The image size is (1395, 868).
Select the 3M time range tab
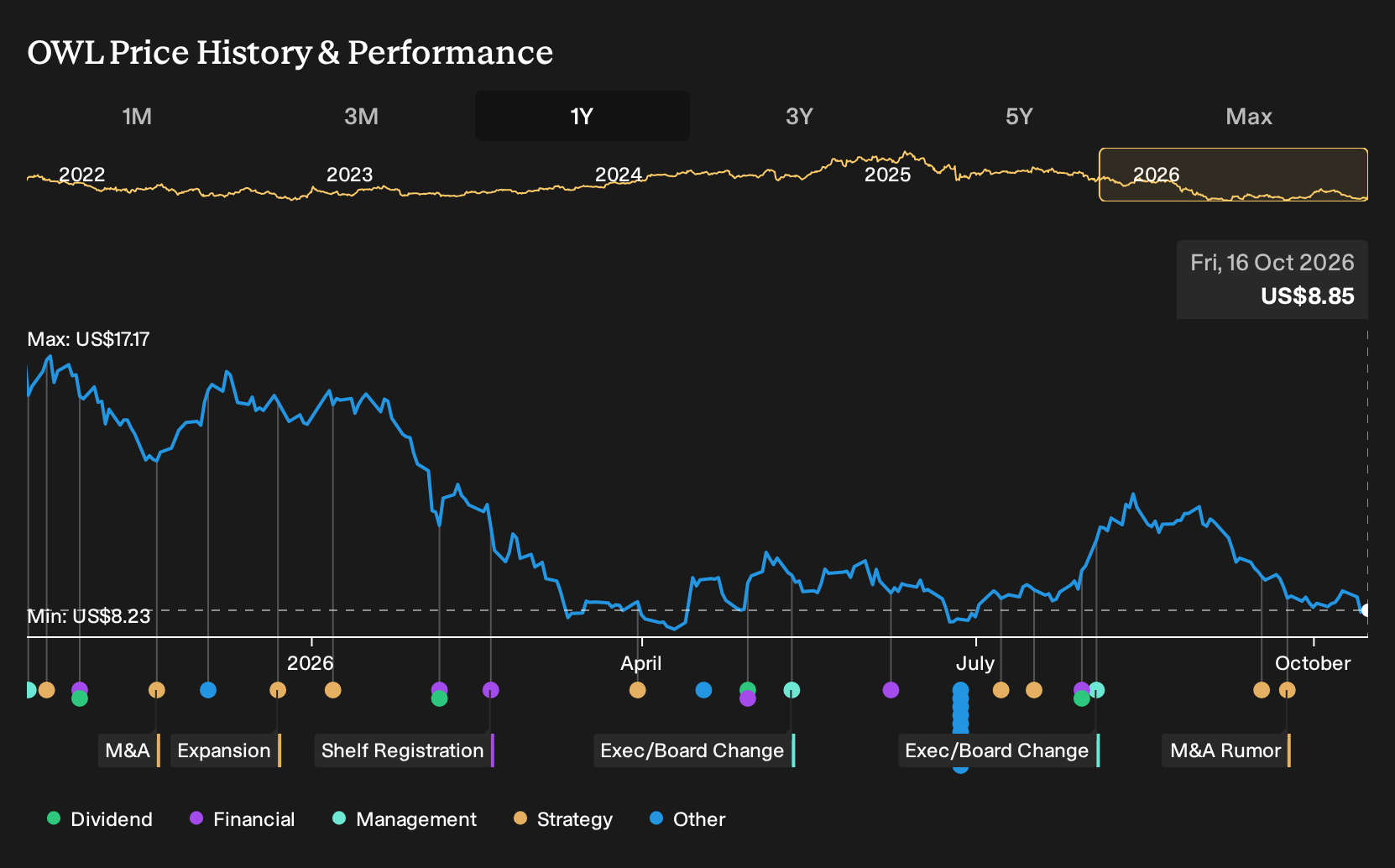pos(361,116)
